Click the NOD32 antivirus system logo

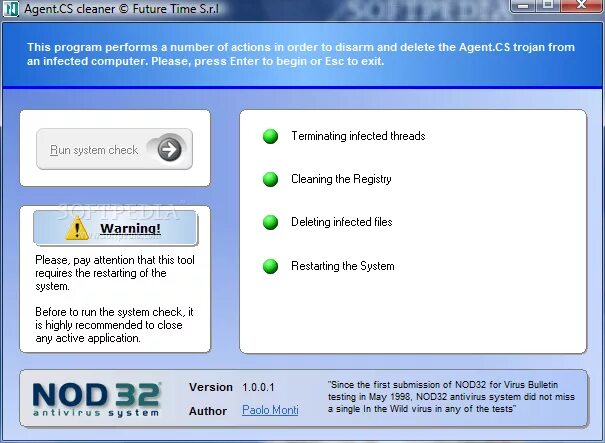click(x=96, y=399)
